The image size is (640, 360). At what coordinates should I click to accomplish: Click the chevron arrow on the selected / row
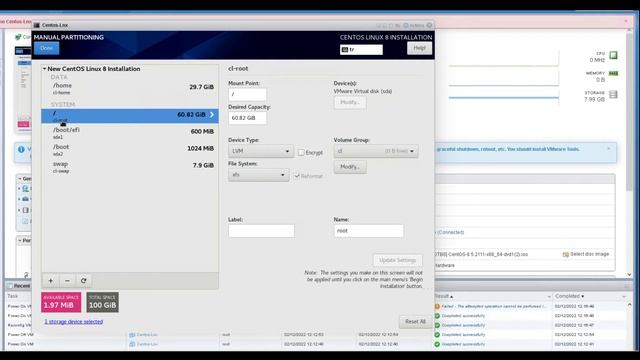(x=212, y=115)
